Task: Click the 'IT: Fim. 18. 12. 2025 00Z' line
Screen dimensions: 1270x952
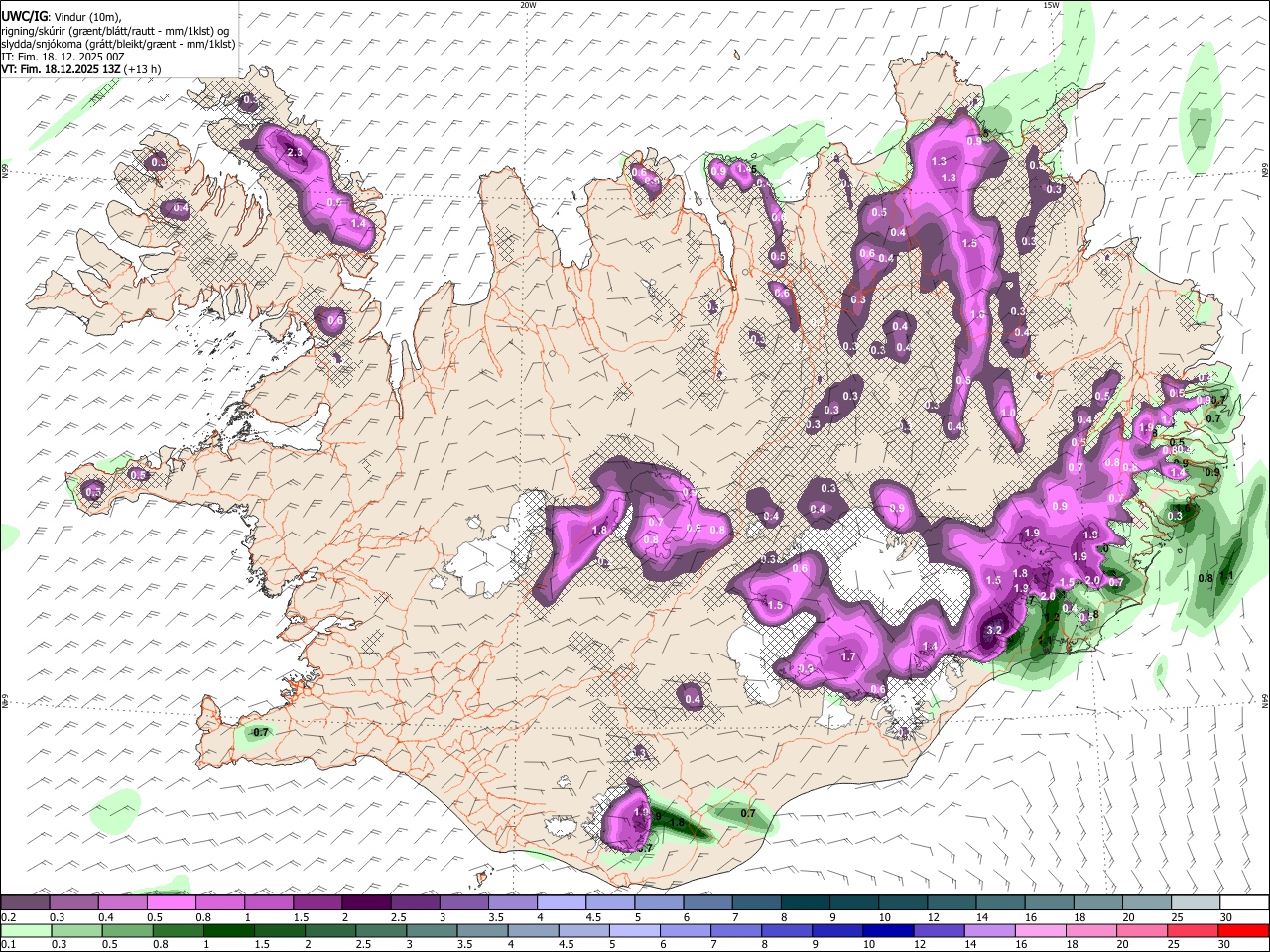Action: [63, 57]
